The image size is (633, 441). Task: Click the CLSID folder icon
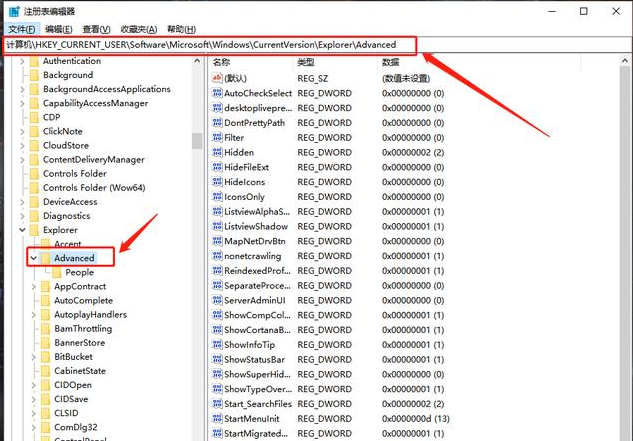[46, 413]
